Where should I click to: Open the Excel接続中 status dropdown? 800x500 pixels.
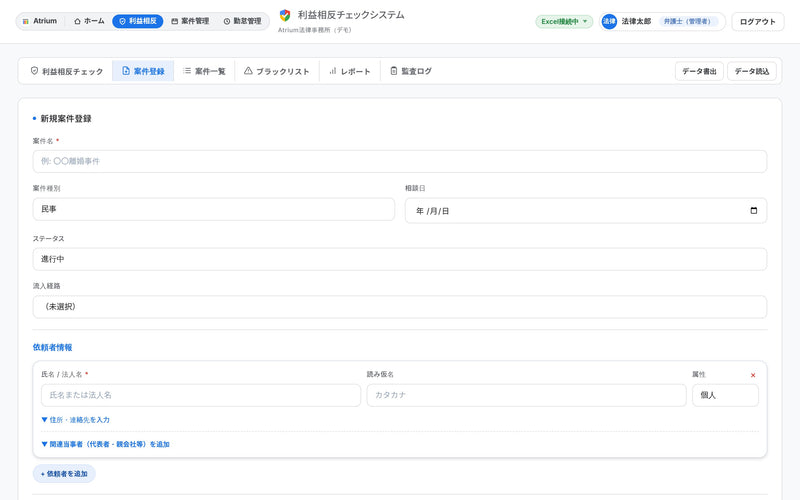pos(564,21)
